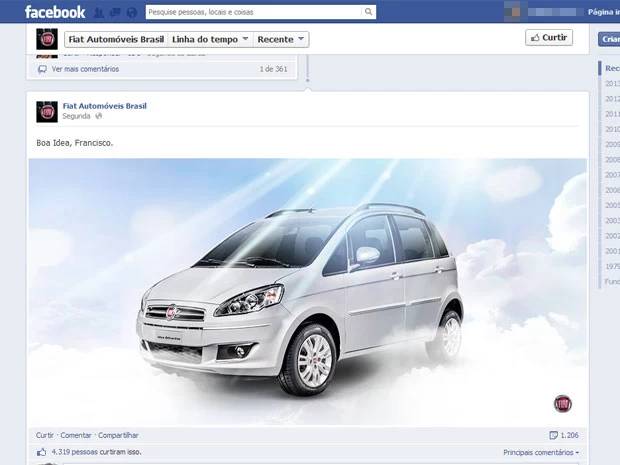Click Curtir link under the car photo
The width and height of the screenshot is (620, 465).
click(45, 435)
